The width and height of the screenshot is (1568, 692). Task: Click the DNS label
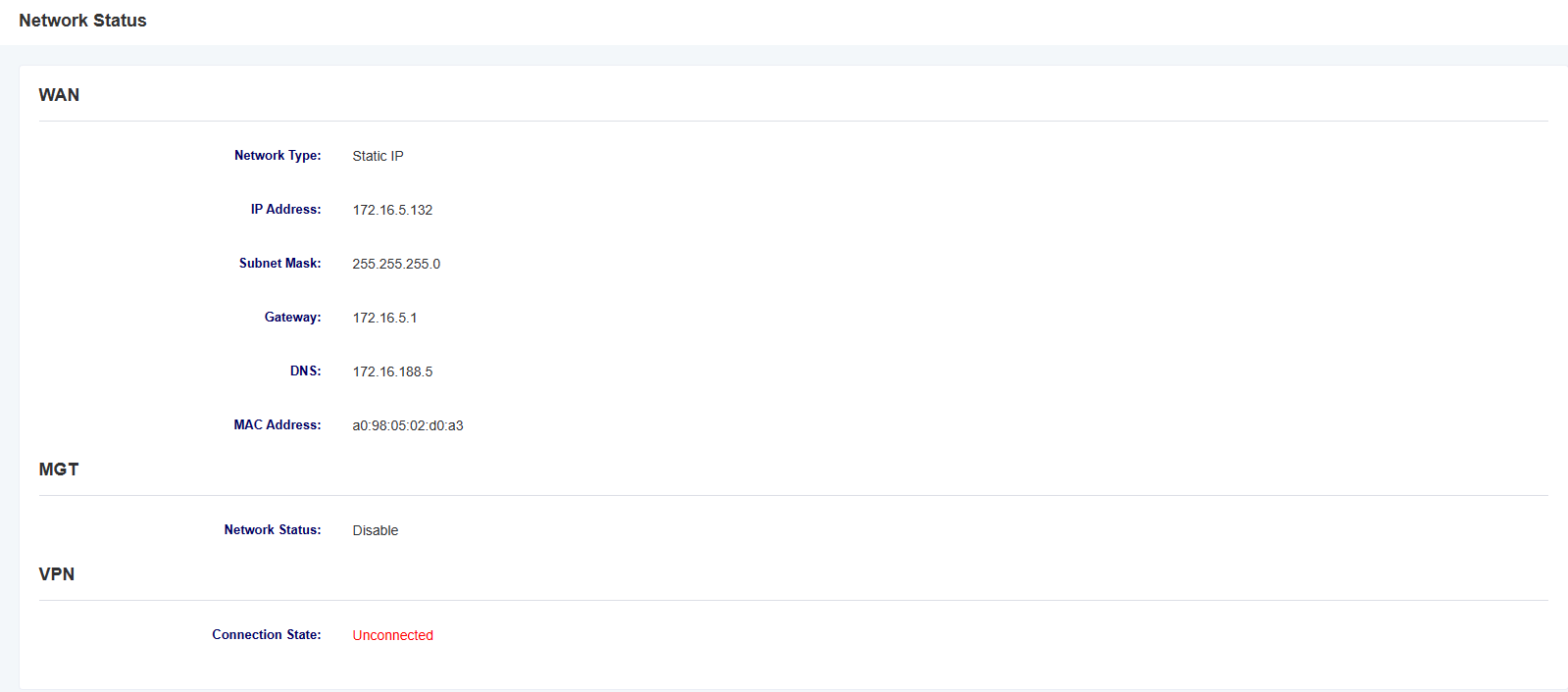pyautogui.click(x=305, y=371)
